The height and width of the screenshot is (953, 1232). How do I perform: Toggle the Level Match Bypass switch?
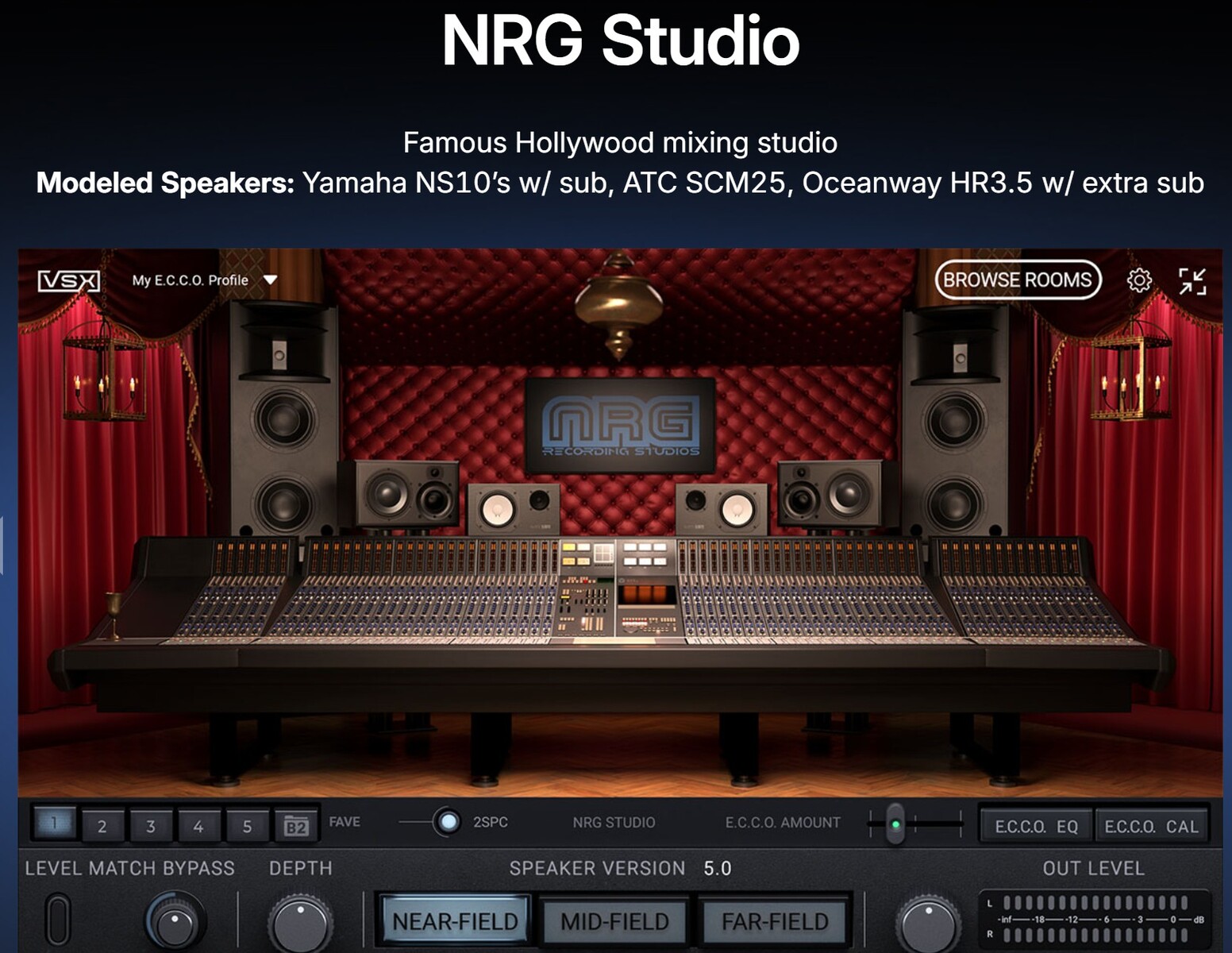pos(57,920)
